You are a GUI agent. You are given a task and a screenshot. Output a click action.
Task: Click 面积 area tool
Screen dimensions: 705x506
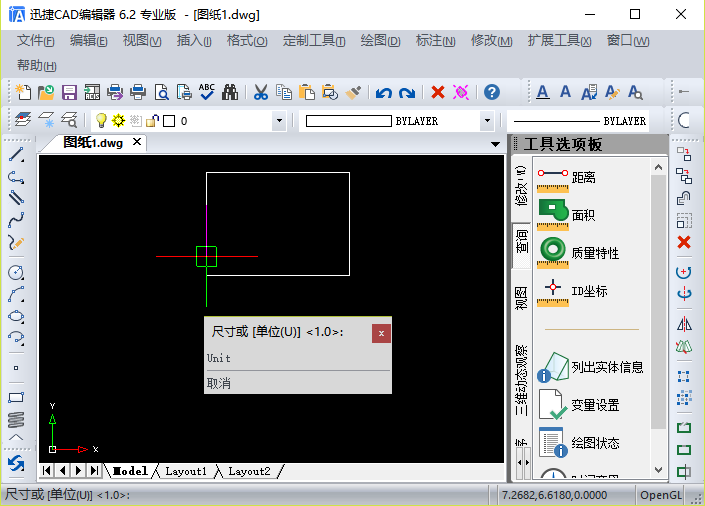(x=567, y=215)
